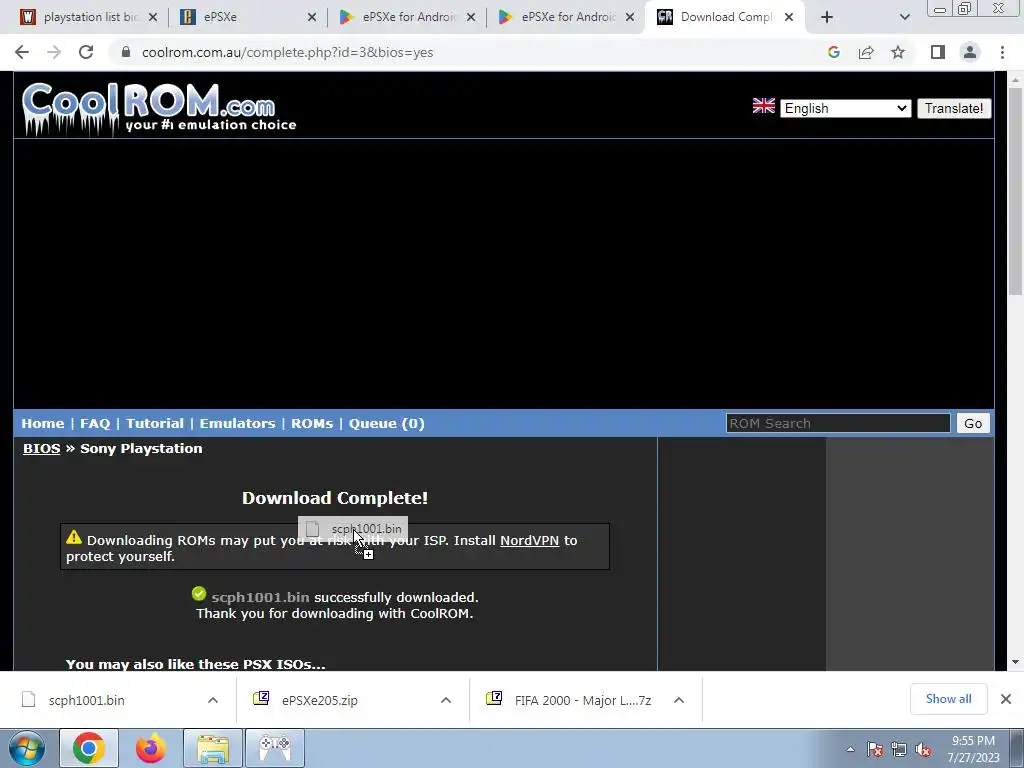Switch to the second ePSXe for Android tab
This screenshot has height=768, width=1024.
click(566, 17)
